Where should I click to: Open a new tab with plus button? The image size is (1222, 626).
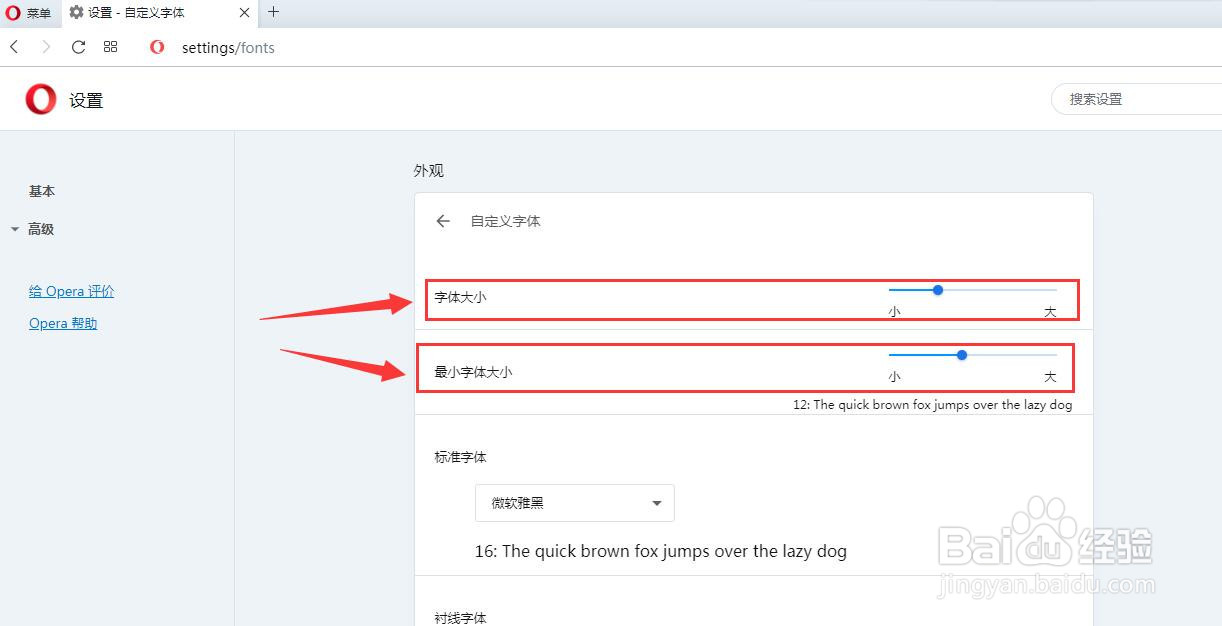coord(274,12)
